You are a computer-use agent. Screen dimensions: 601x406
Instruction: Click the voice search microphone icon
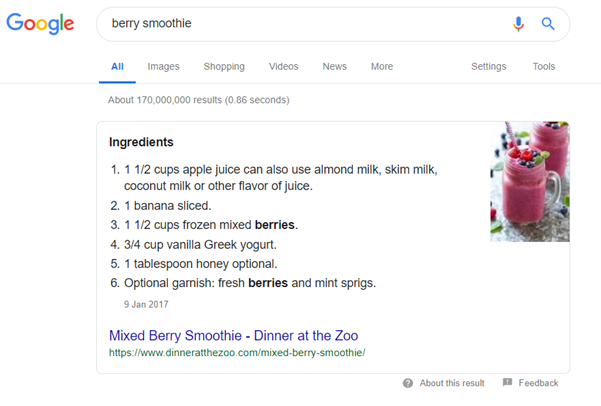(x=518, y=24)
